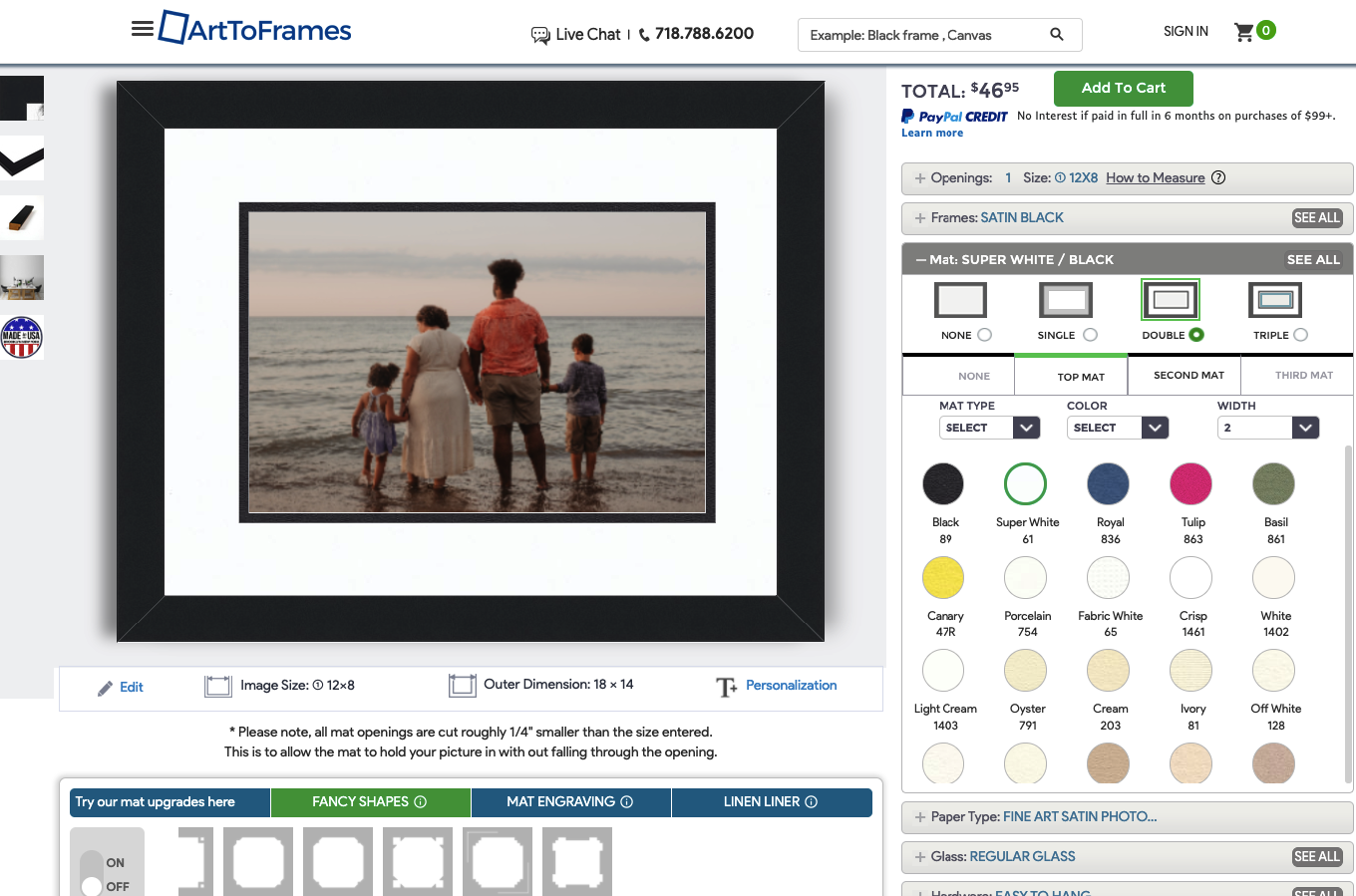
Task: Select the Made in USA thumbnail
Action: (22, 337)
